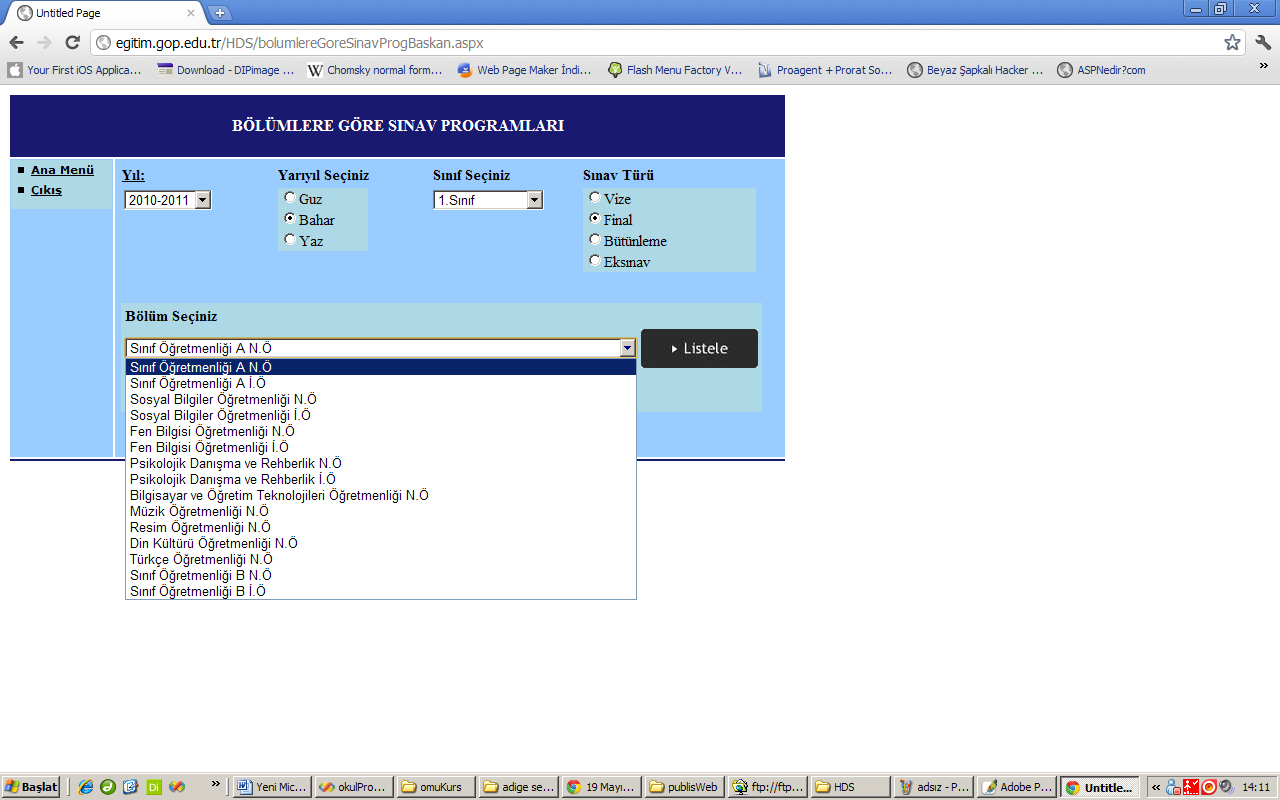Expand the 1.Sınıf class dropdown
1280x800 pixels.
coord(487,200)
